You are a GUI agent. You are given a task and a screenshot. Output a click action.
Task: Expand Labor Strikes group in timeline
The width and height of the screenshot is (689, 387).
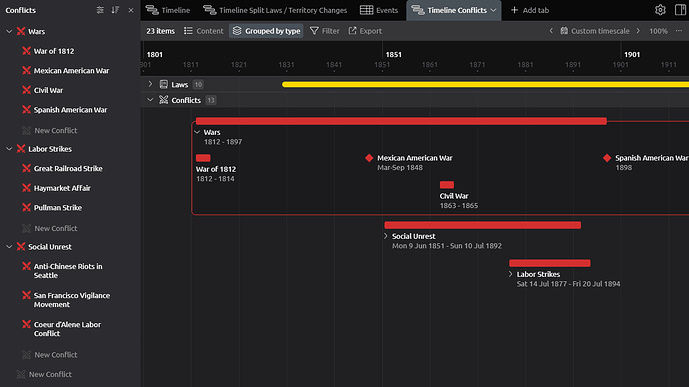coord(510,274)
